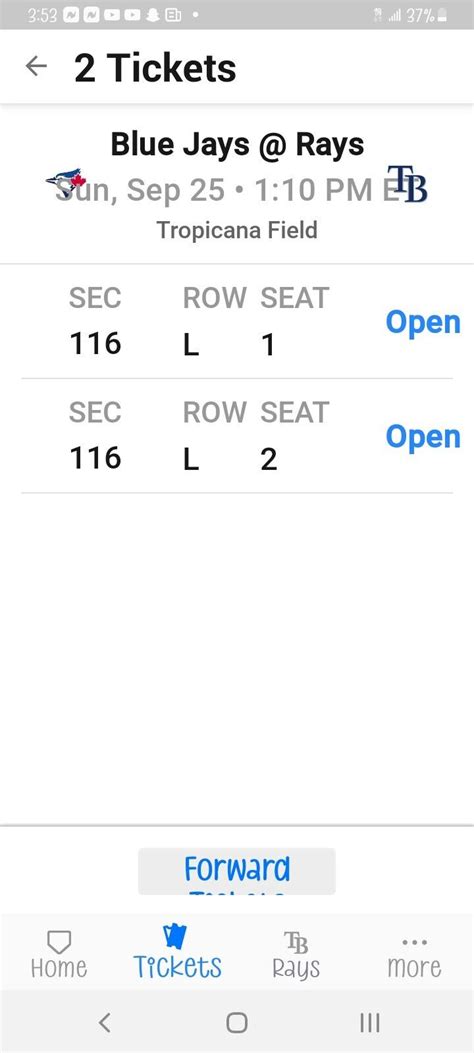Open Android recent apps button
Image resolution: width=474 pixels, height=1053 pixels.
tap(370, 1023)
